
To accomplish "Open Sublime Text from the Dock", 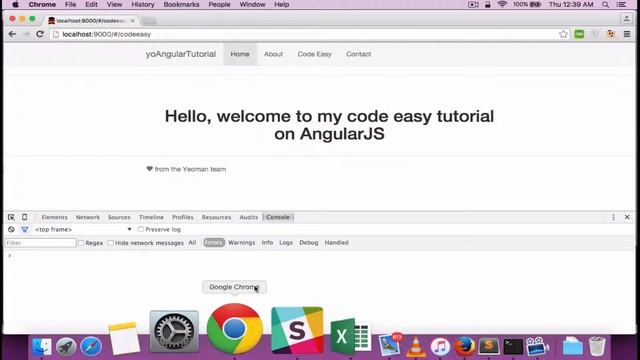I will (489, 347).
